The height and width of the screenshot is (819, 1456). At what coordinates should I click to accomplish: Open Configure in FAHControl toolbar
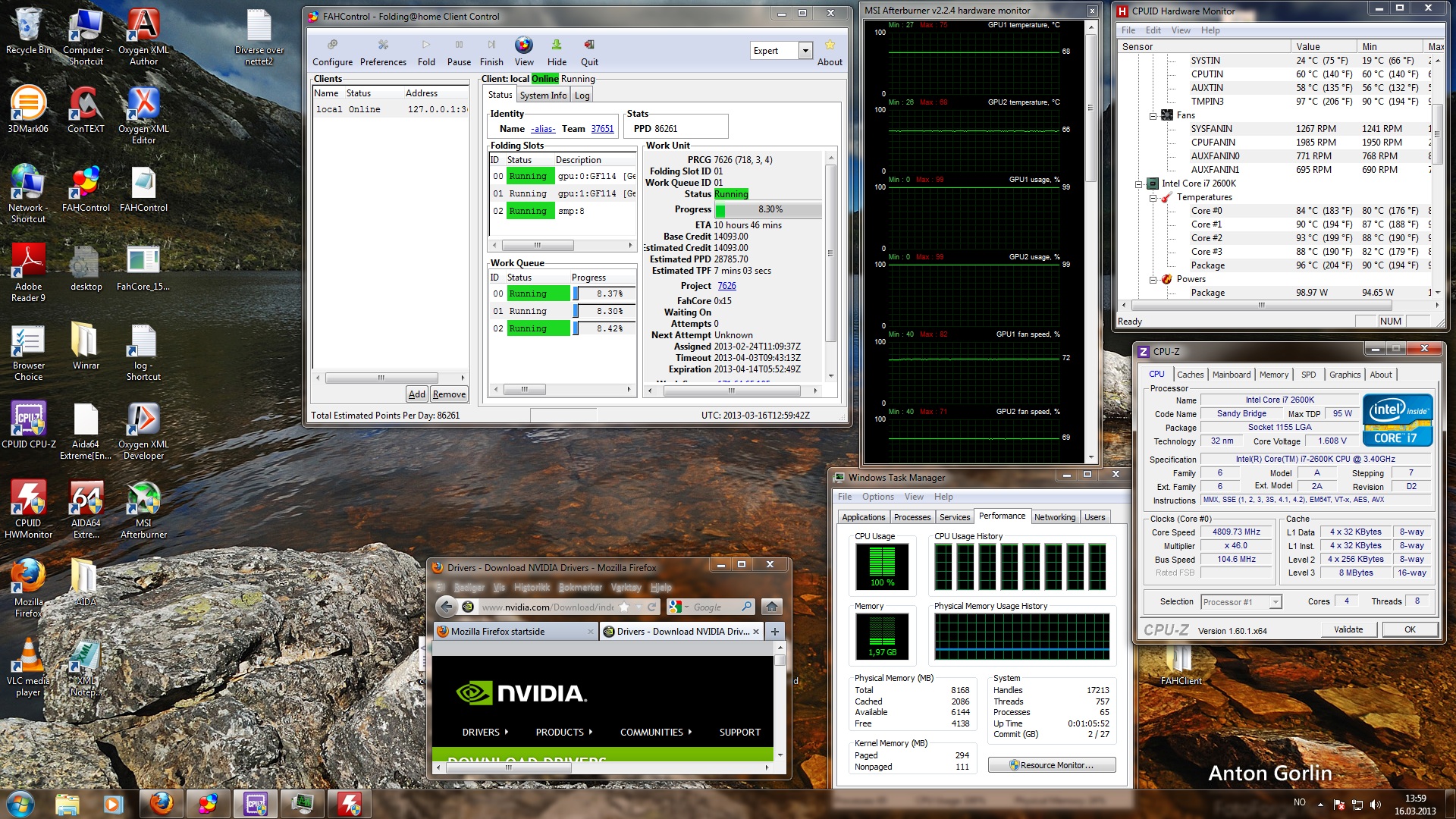(x=332, y=52)
